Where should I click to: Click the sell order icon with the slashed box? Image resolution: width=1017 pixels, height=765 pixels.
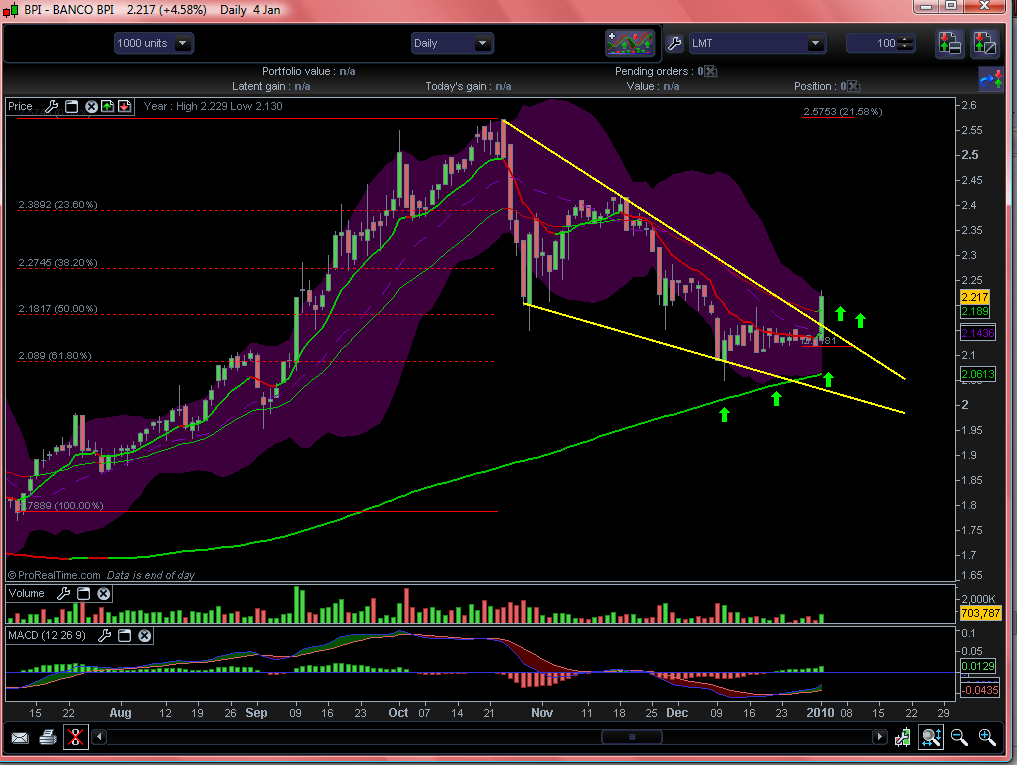point(984,43)
